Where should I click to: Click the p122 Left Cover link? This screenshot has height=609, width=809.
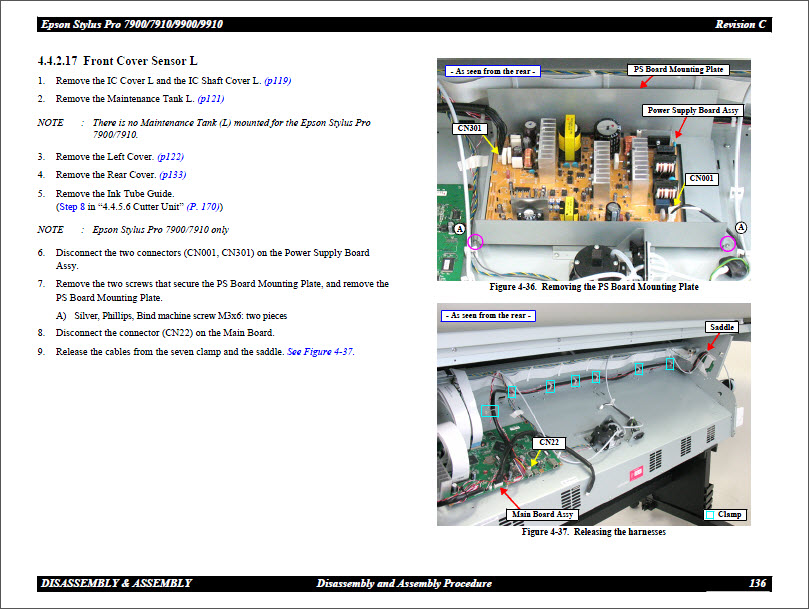tap(169, 157)
